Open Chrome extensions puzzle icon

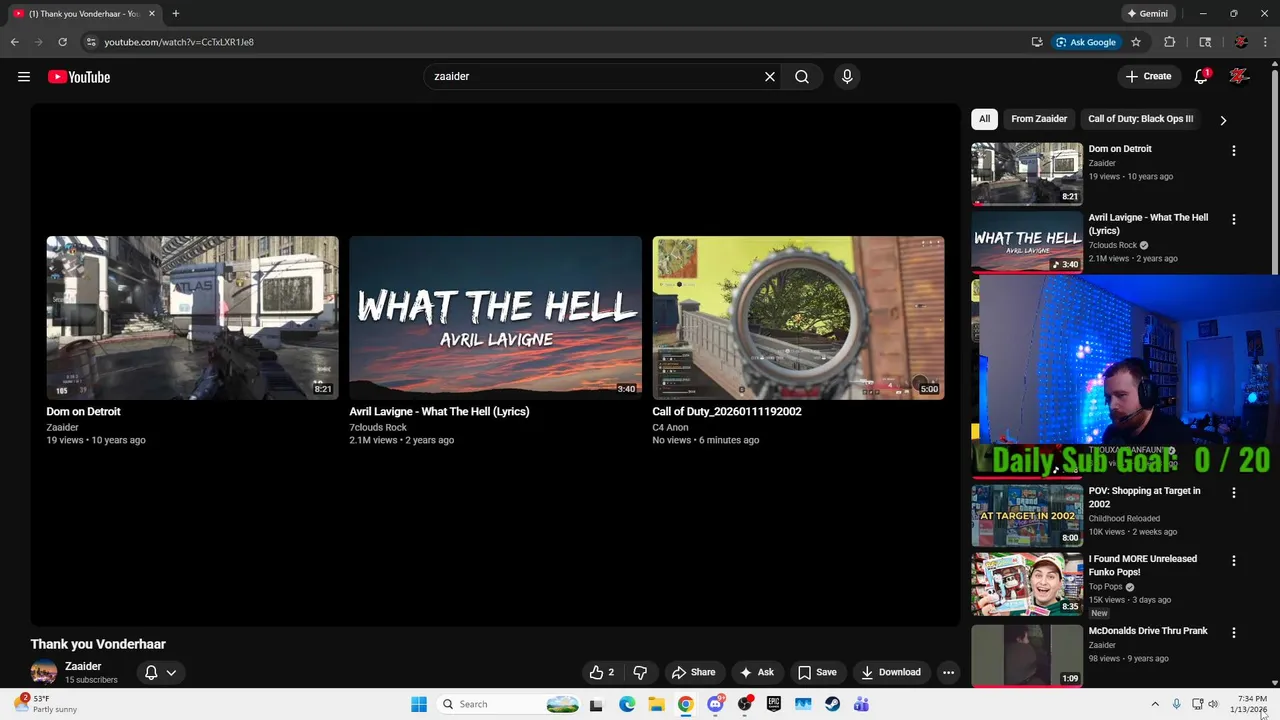(x=1169, y=42)
